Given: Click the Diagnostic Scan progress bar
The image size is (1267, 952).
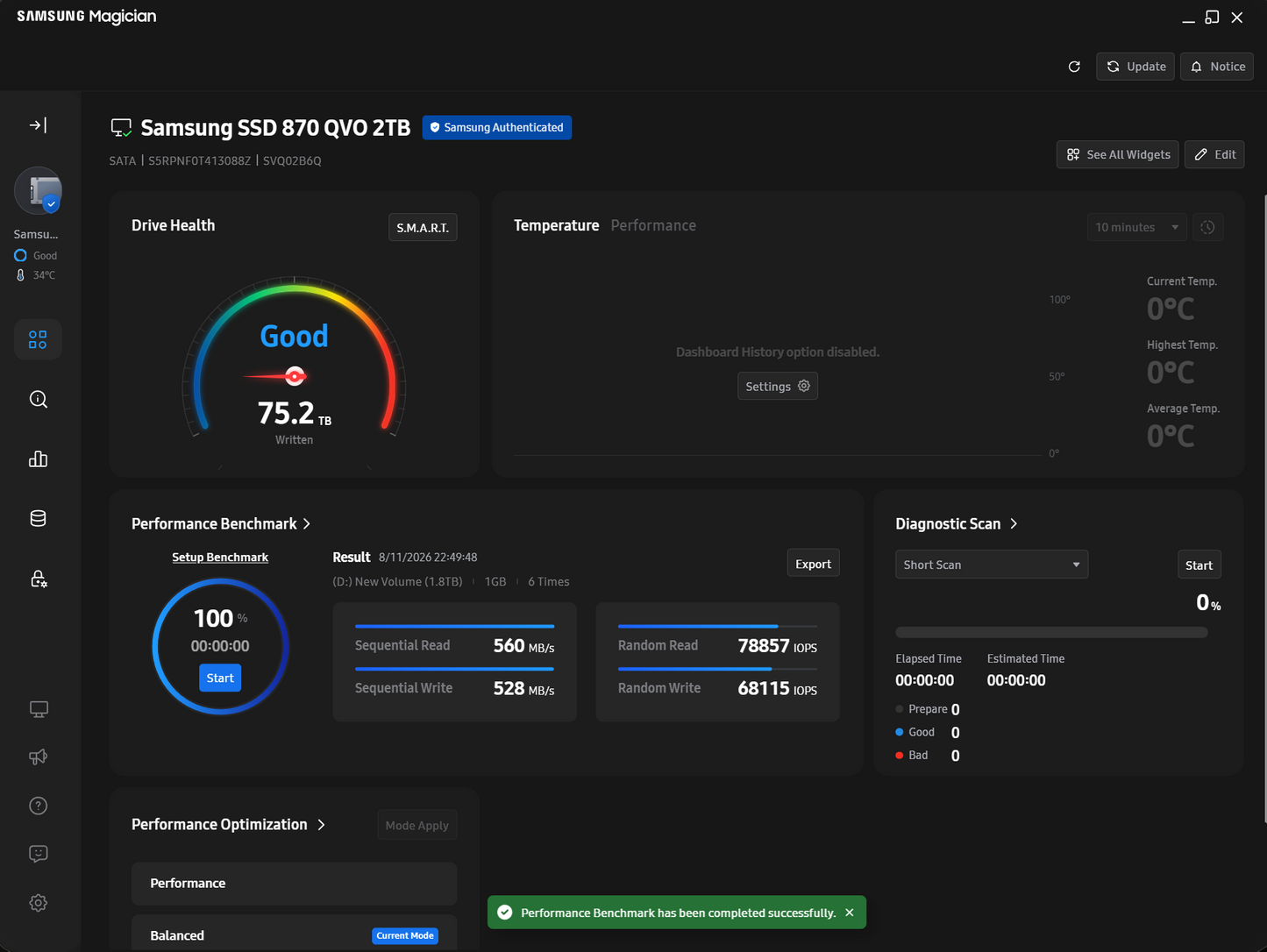Looking at the screenshot, I should 1051,632.
